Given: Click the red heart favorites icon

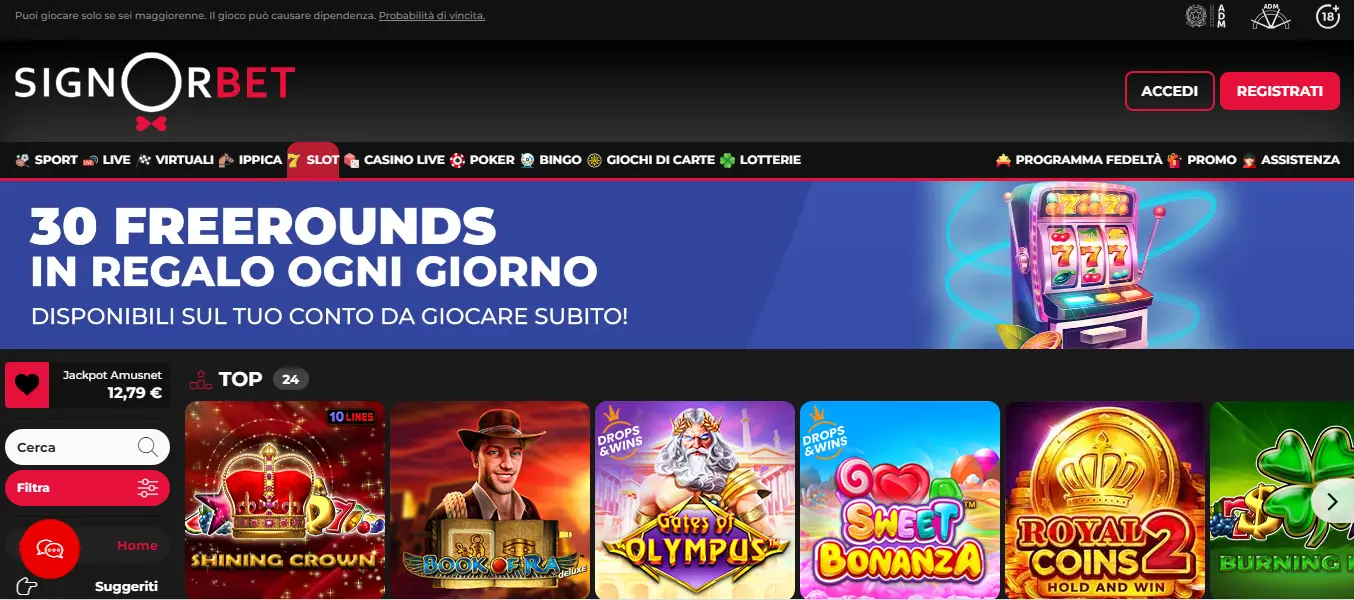Looking at the screenshot, I should click(27, 385).
